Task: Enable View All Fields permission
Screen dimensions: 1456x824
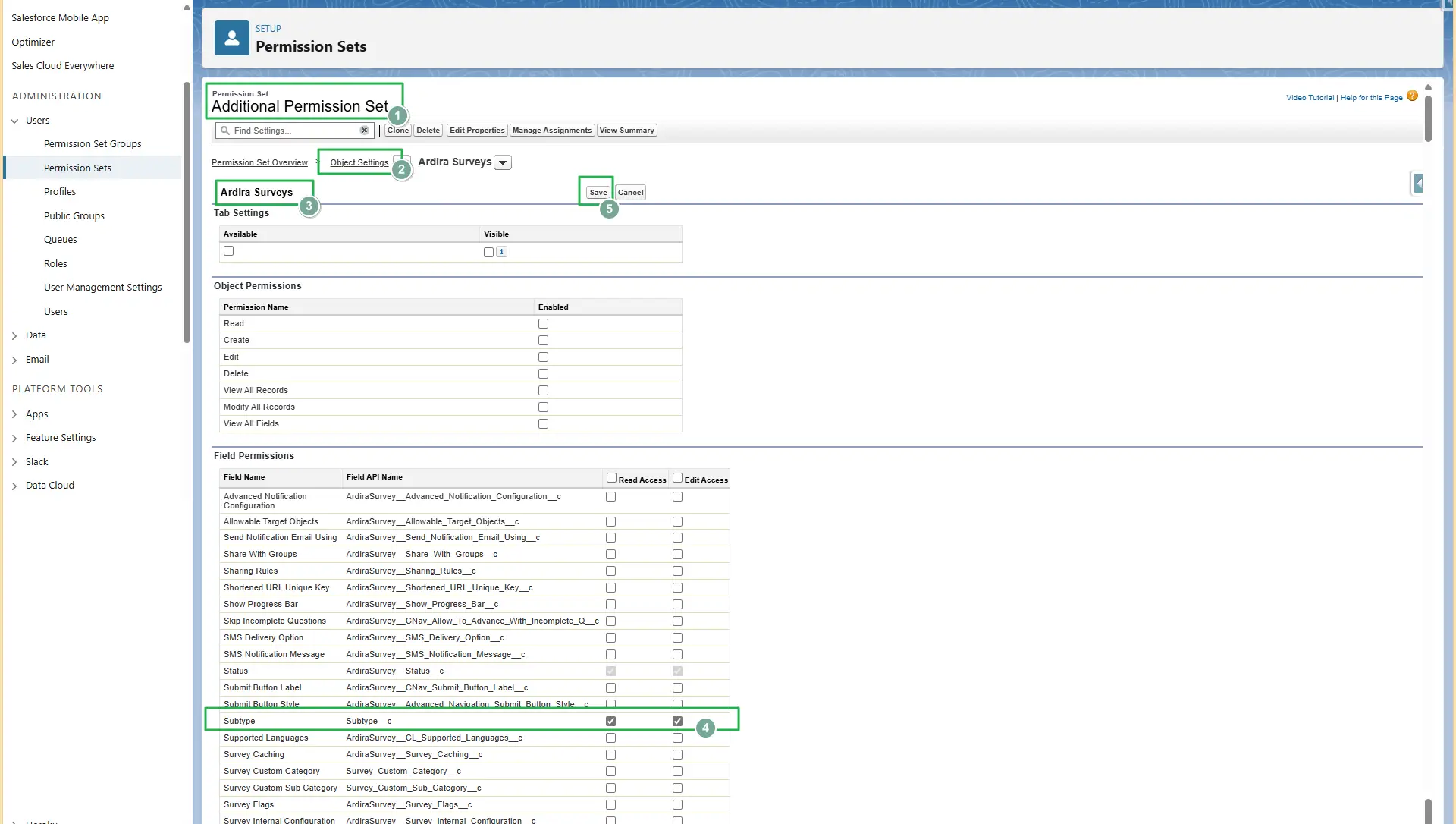Action: pyautogui.click(x=543, y=424)
